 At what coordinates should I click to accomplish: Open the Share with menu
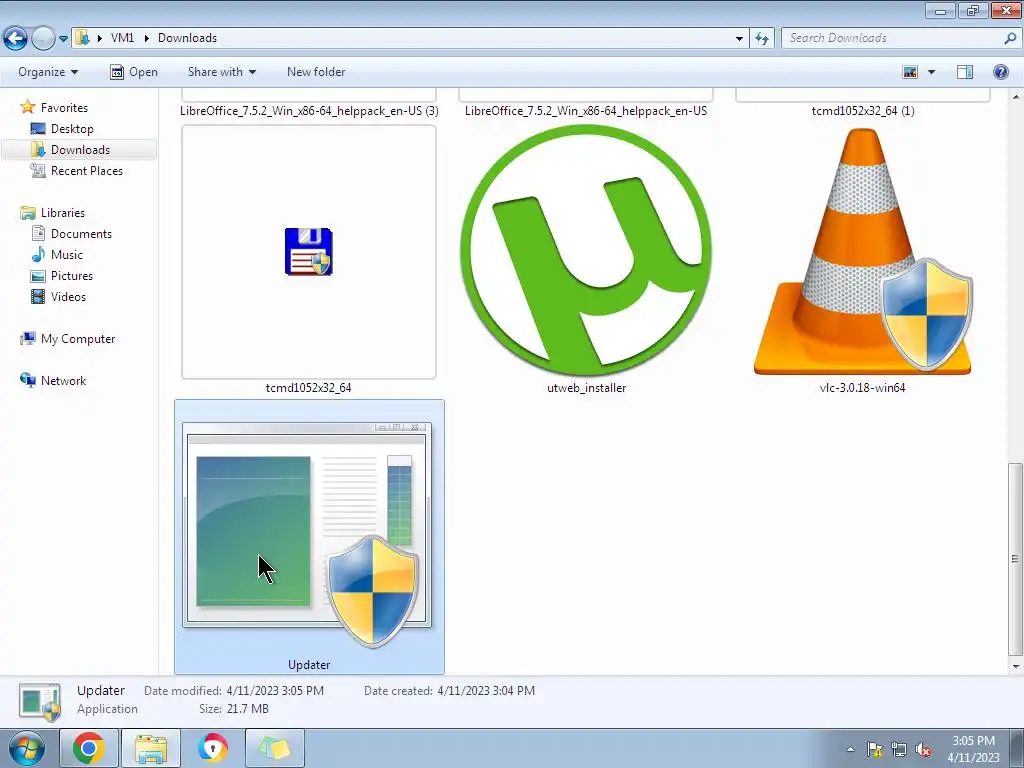pyautogui.click(x=221, y=72)
